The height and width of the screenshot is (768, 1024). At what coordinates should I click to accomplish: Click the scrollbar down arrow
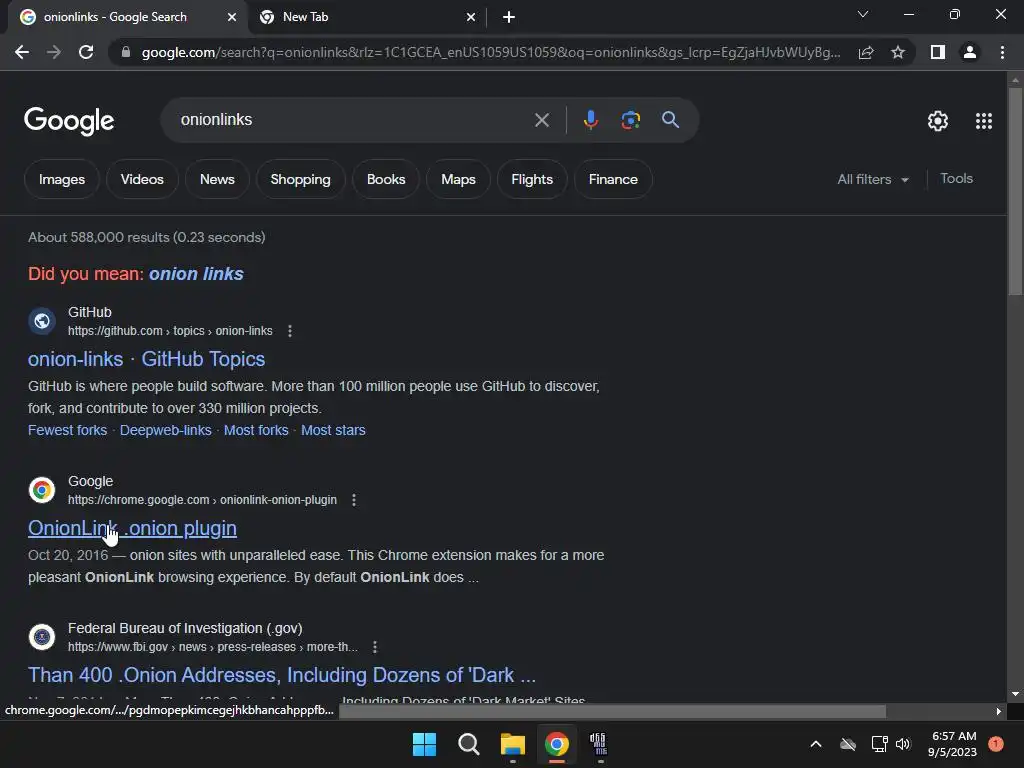pos(1015,695)
